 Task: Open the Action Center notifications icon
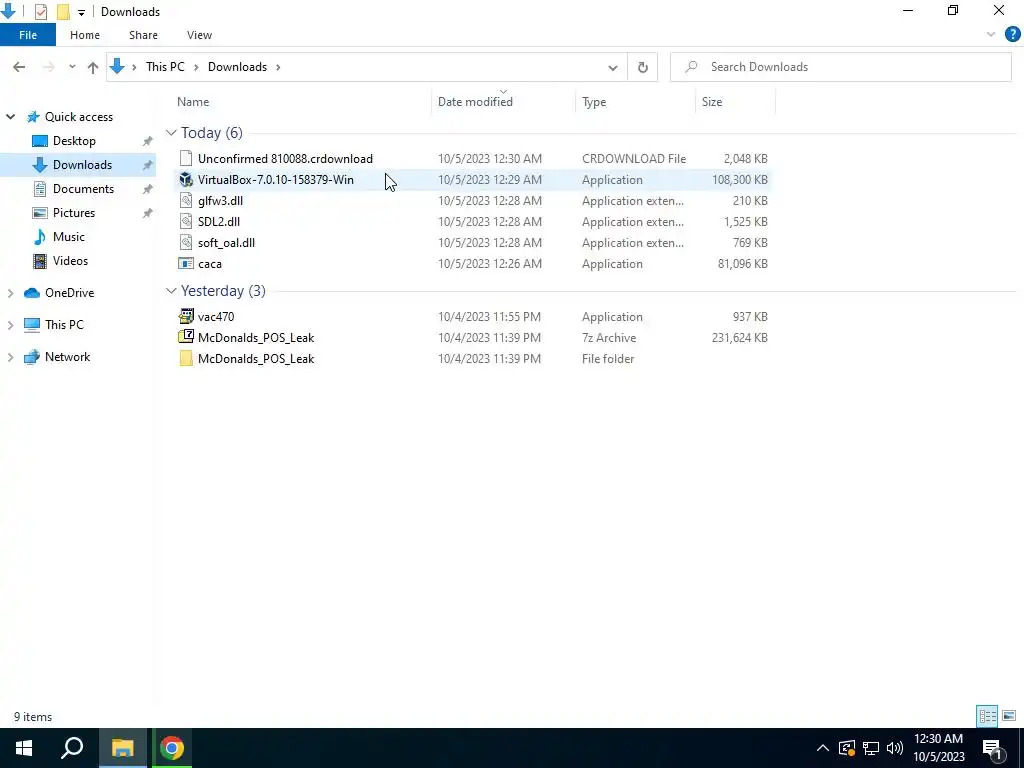pos(992,748)
